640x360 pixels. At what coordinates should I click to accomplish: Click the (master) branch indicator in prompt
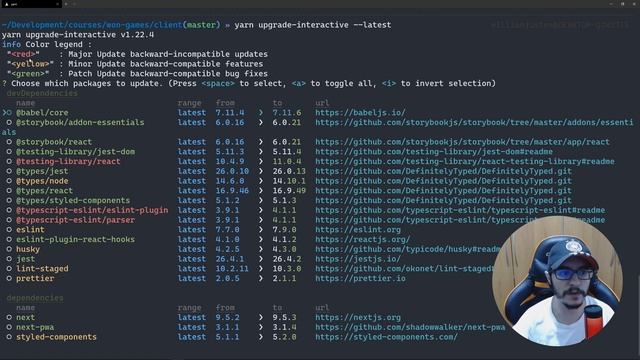click(201, 25)
